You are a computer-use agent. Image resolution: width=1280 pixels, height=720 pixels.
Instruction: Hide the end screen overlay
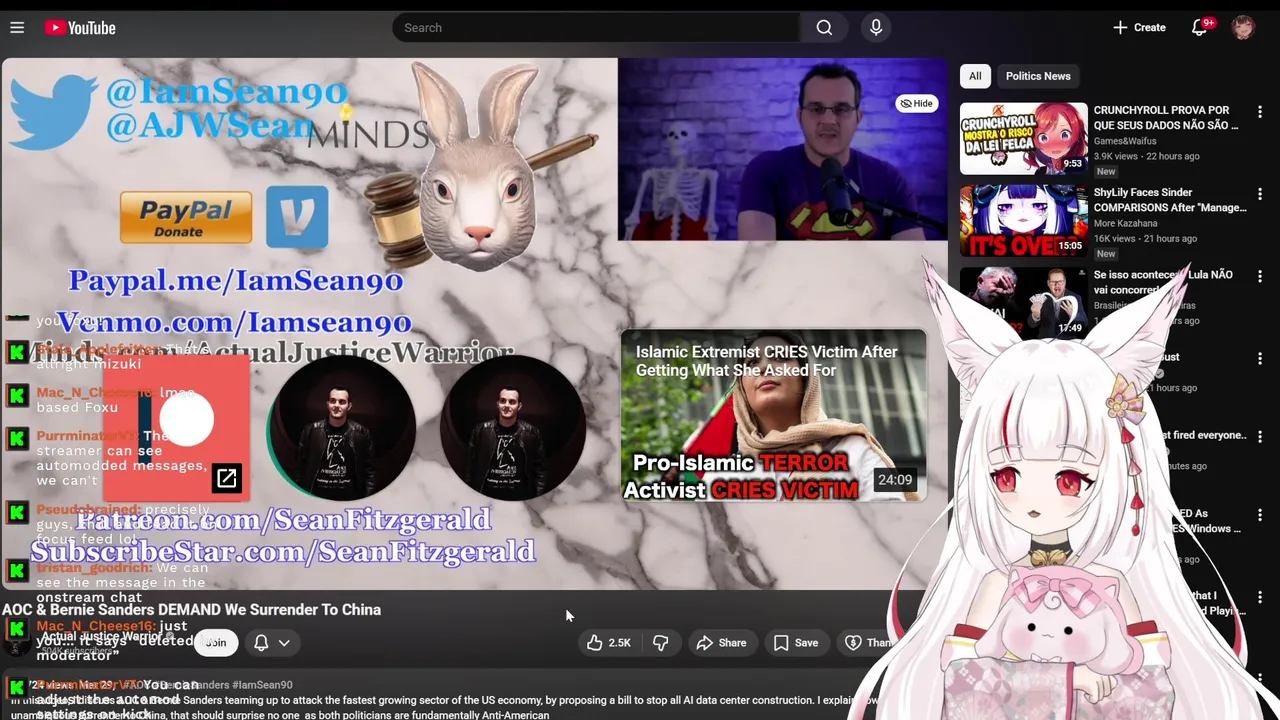tap(916, 103)
